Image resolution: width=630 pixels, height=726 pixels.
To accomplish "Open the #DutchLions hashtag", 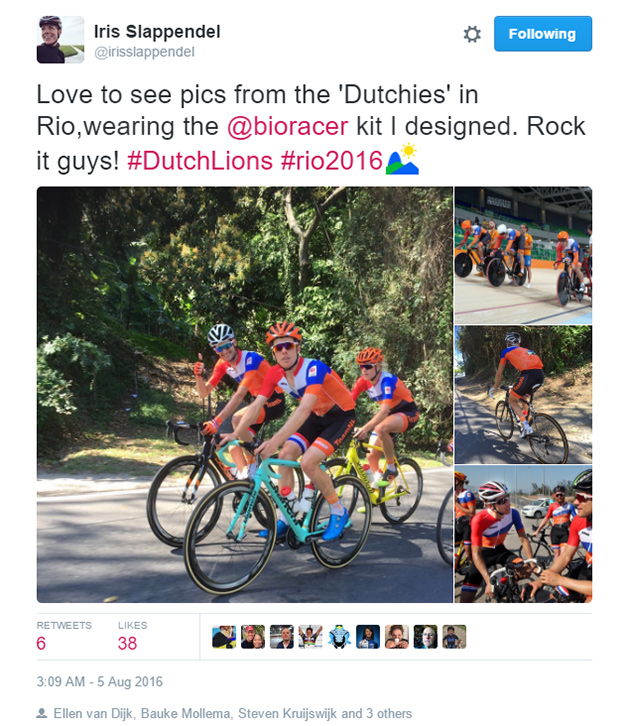I will [x=200, y=161].
